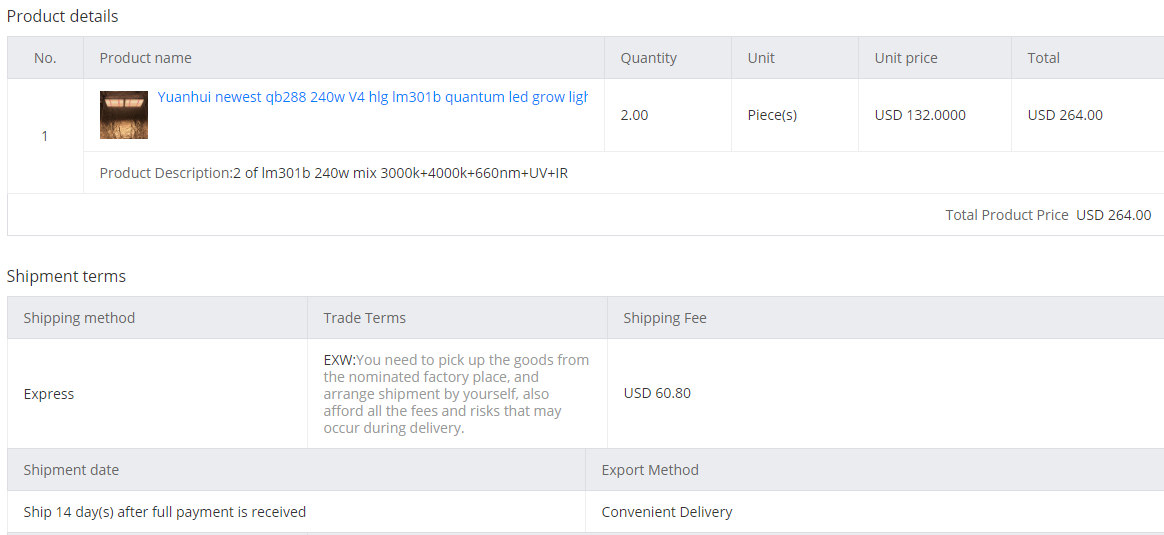
Task: Click the EXW trade terms description
Action: pos(457,394)
